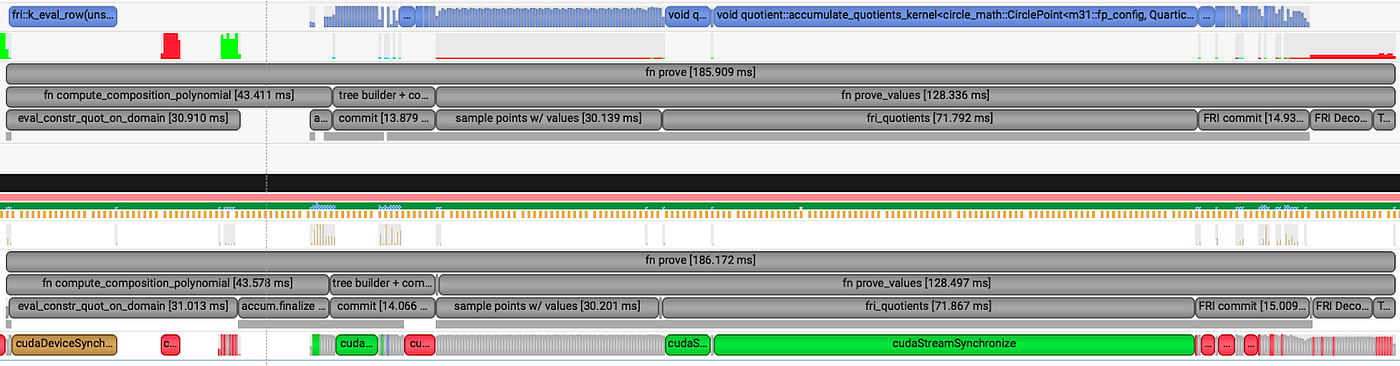Select 'sample points w/ values [30.139 ms]'
The height and width of the screenshot is (366, 1400).
(549, 119)
